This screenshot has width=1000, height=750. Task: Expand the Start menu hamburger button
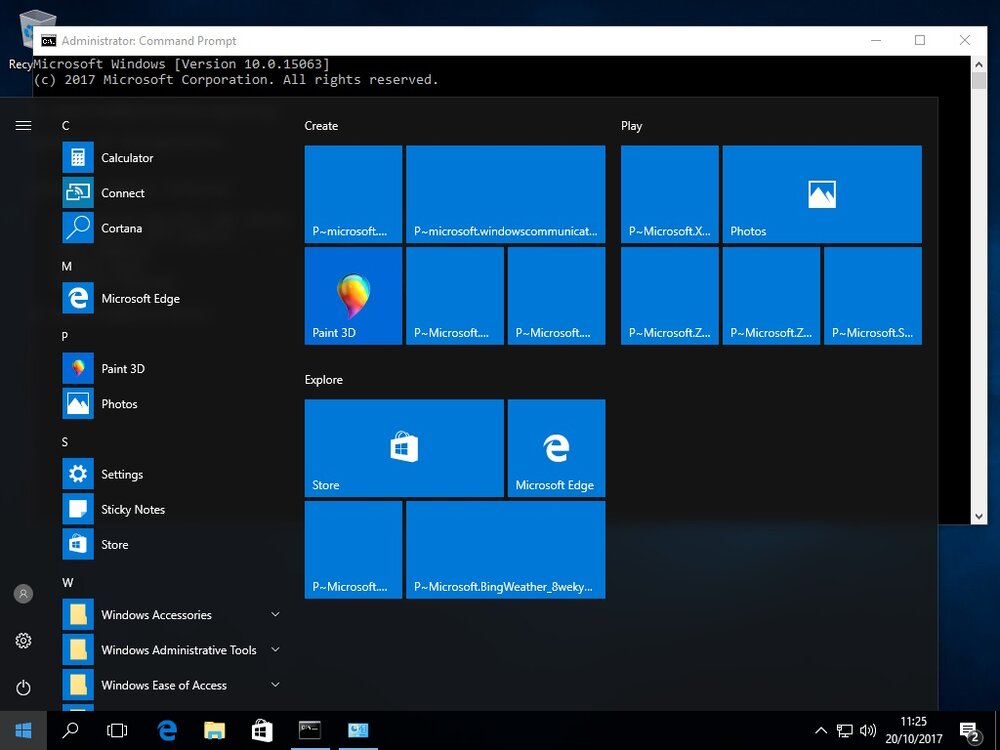pos(23,126)
